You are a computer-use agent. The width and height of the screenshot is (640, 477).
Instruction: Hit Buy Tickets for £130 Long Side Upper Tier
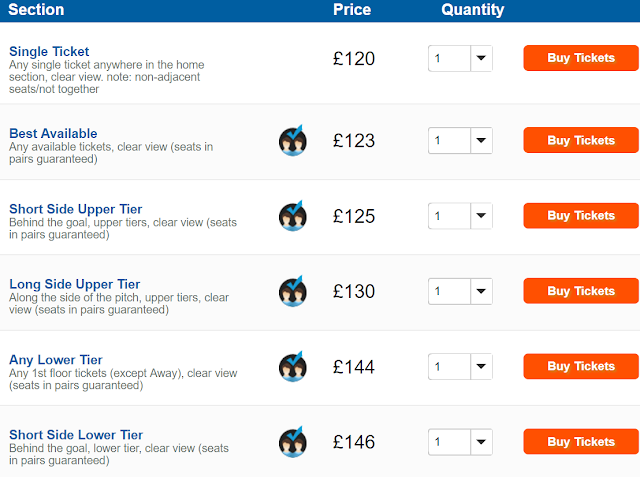click(x=581, y=292)
